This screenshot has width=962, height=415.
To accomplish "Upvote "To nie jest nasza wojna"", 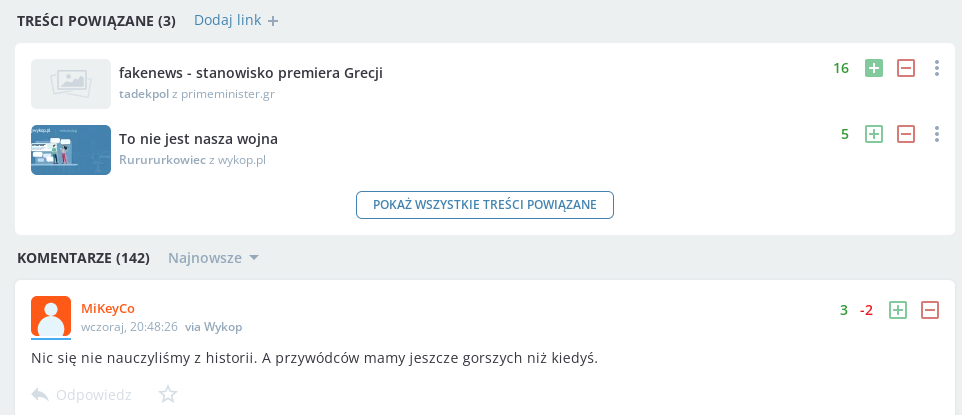I will pos(874,134).
